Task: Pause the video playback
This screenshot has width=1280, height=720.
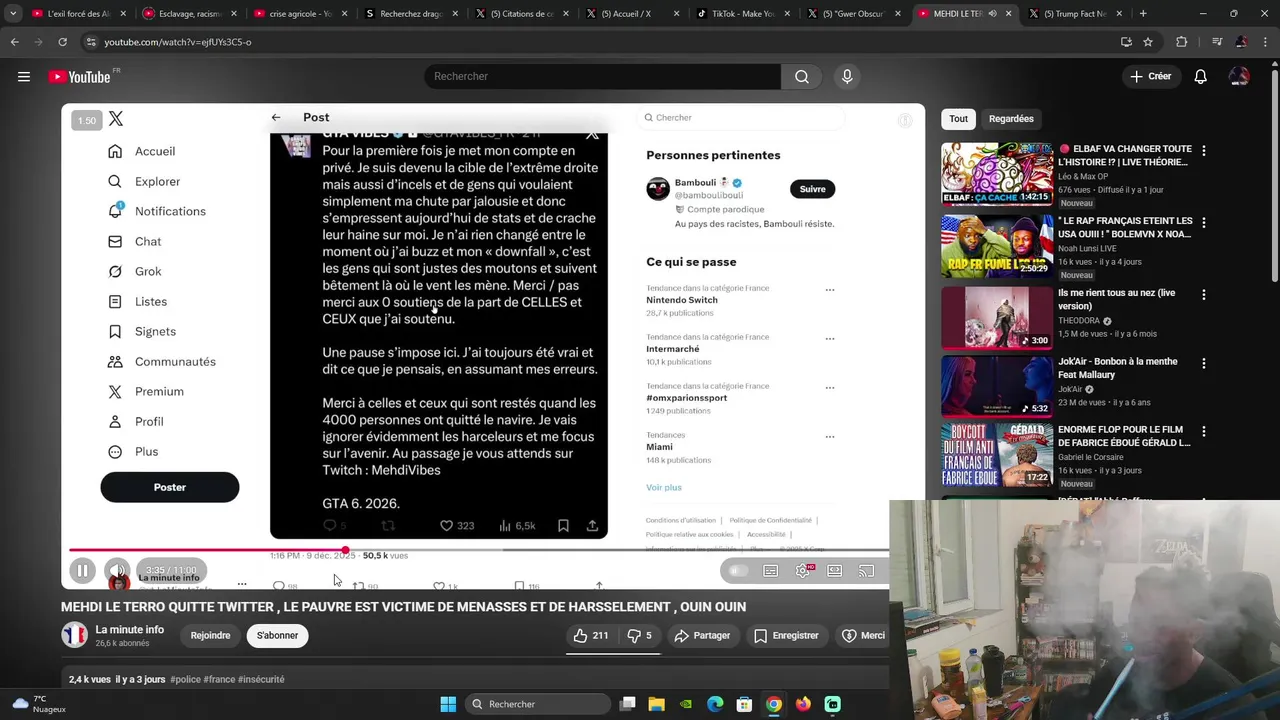Action: pos(83,571)
